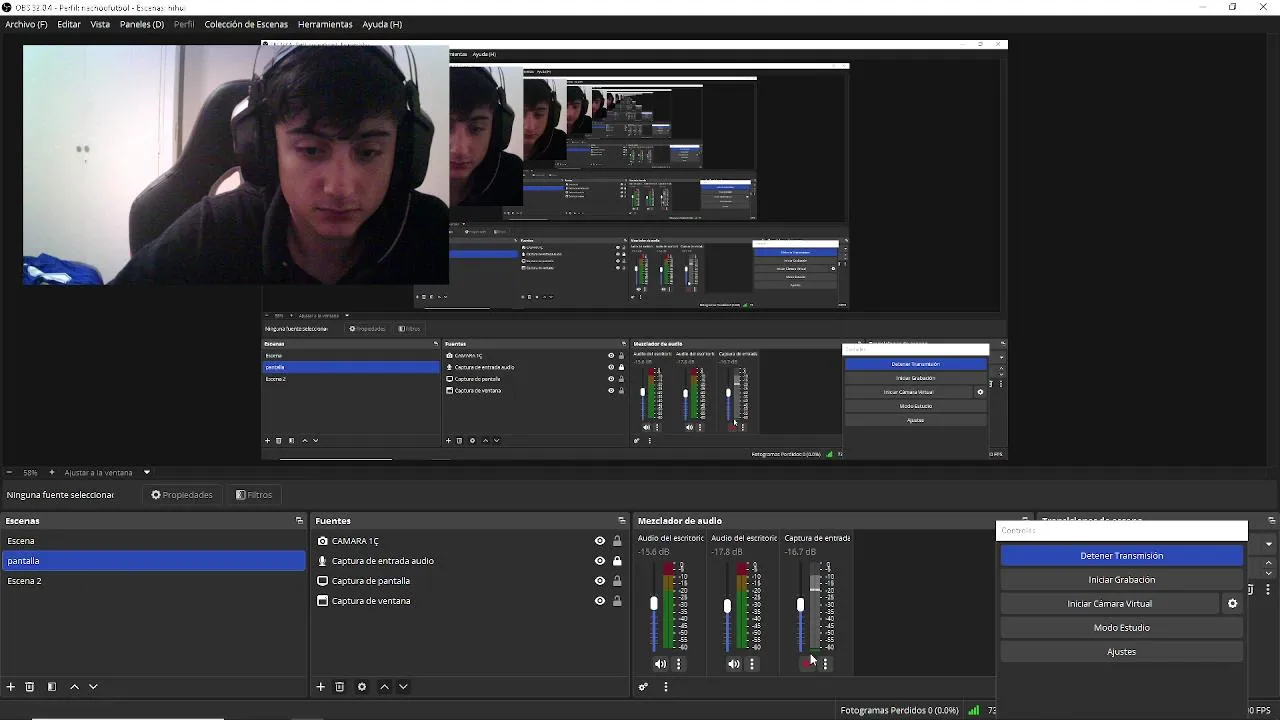Hide the CAMARA 1Ç source with its eye
Image resolution: width=1280 pixels, height=720 pixels.
(600, 541)
